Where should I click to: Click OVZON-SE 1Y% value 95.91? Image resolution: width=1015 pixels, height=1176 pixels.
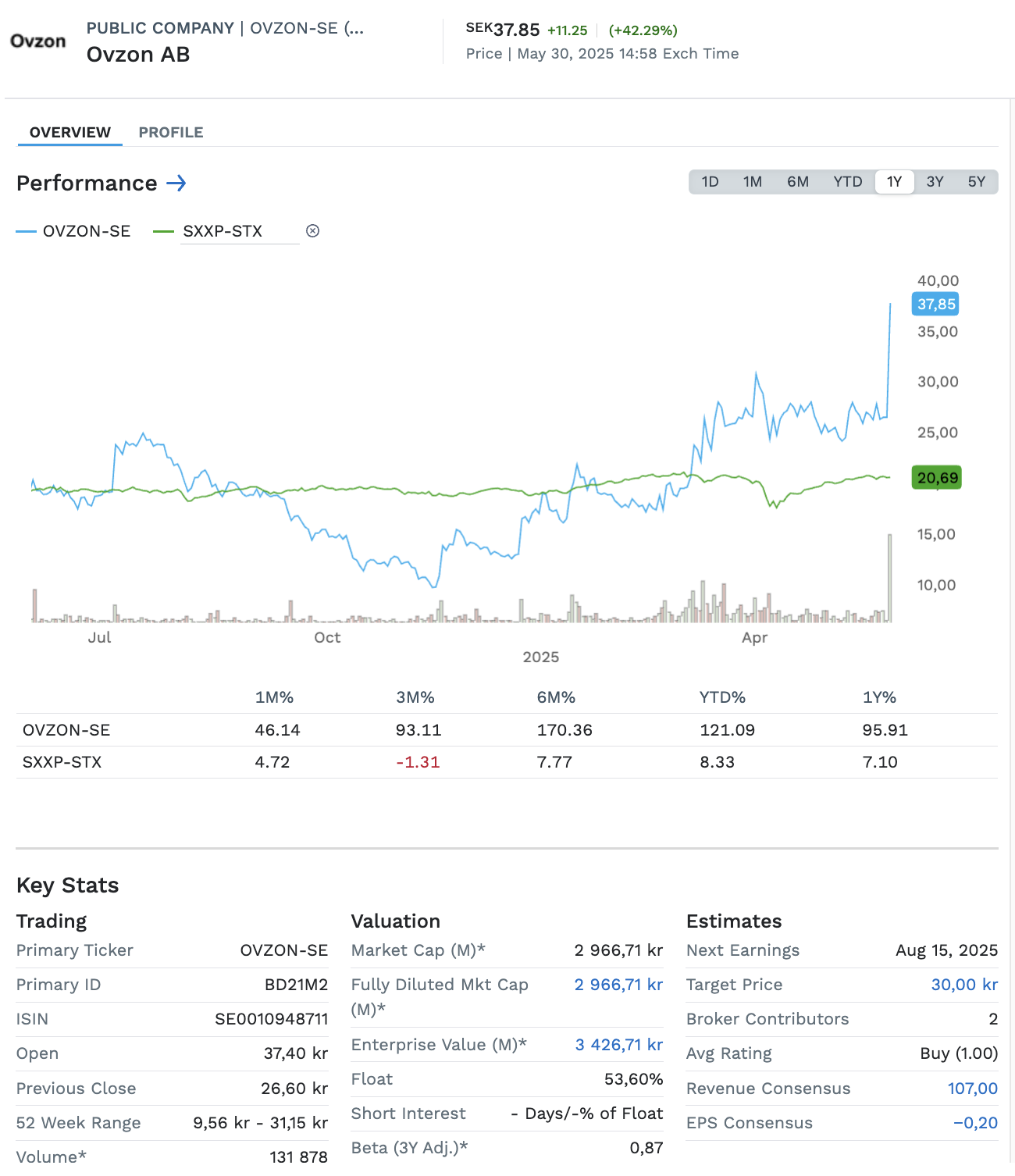pos(885,730)
